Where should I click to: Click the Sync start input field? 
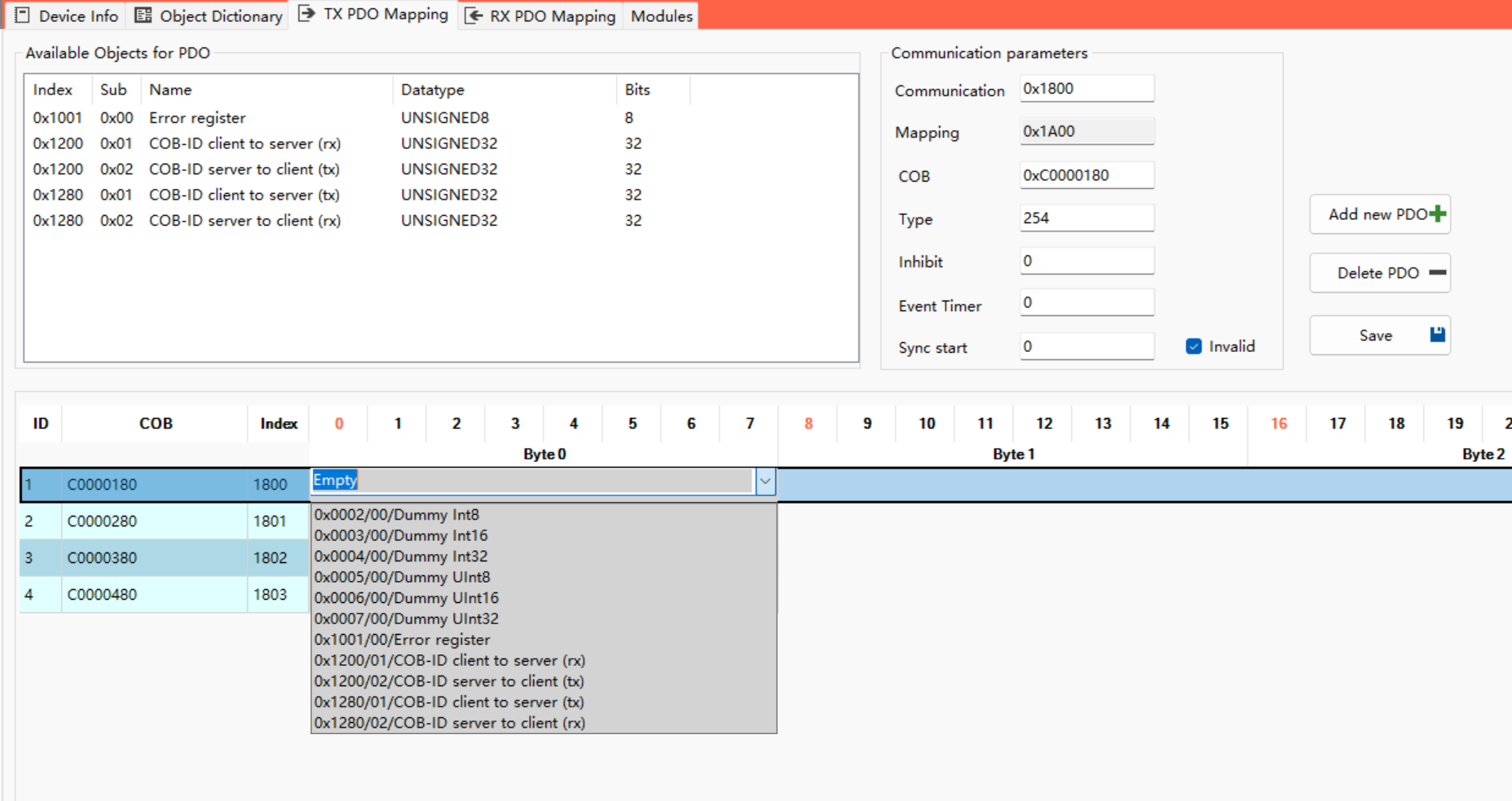point(1087,346)
